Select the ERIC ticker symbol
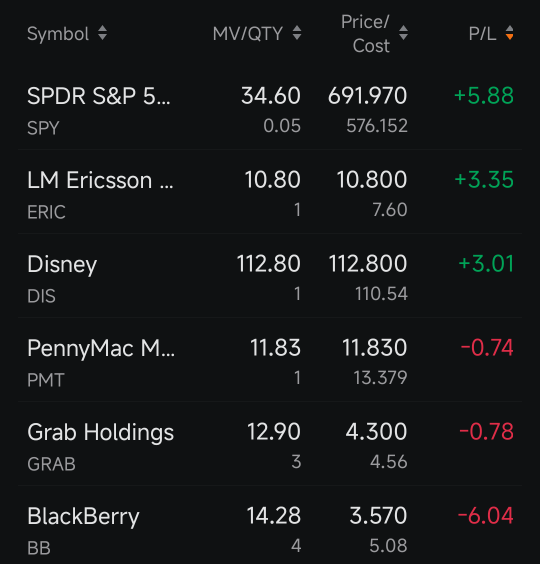Viewport: 540px width, 564px height. pyautogui.click(x=46, y=212)
